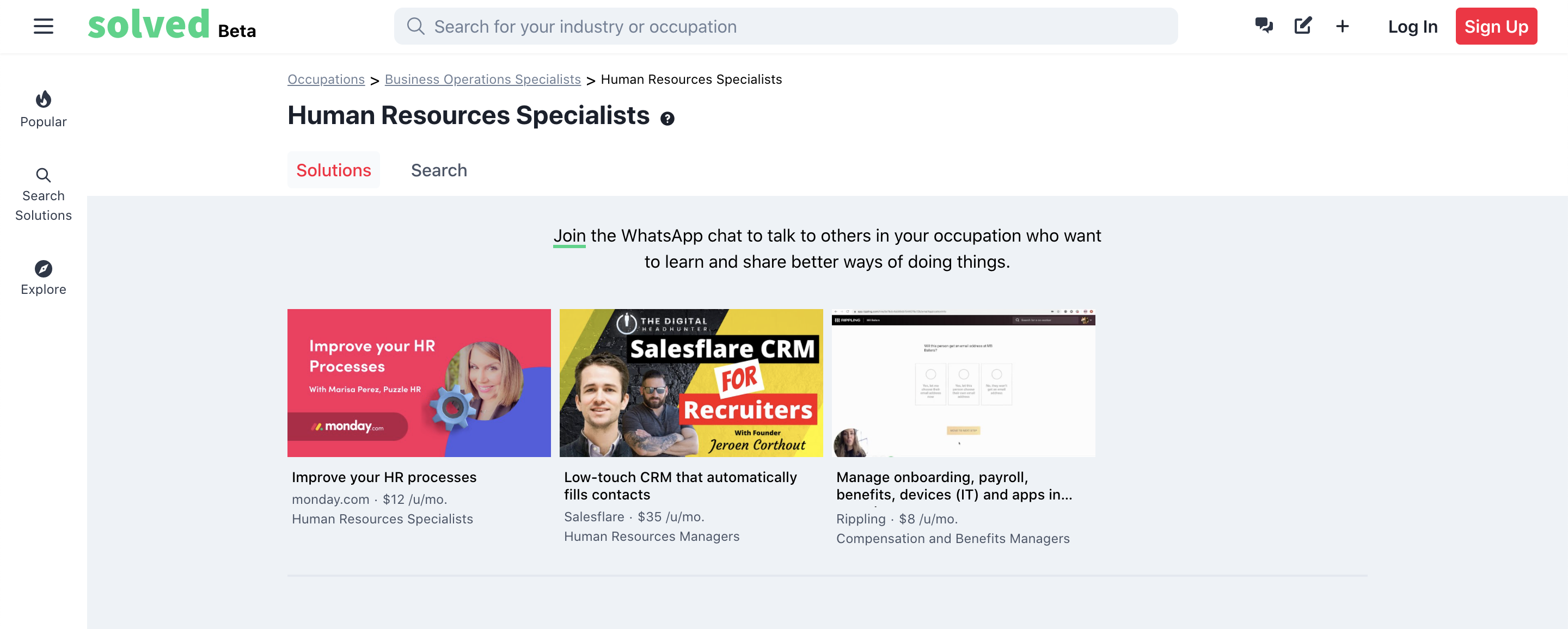Click the edit/compose pencil icon
Screen dimensions: 1568x629
[1303, 26]
